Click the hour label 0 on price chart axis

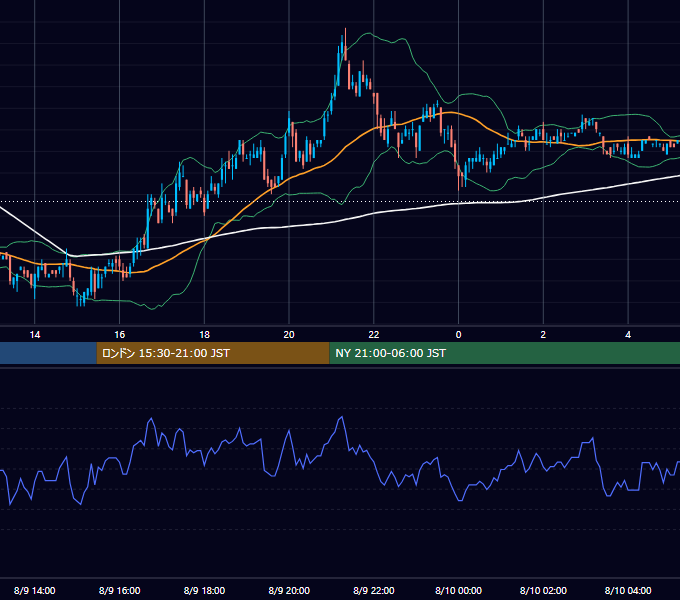tap(458, 335)
